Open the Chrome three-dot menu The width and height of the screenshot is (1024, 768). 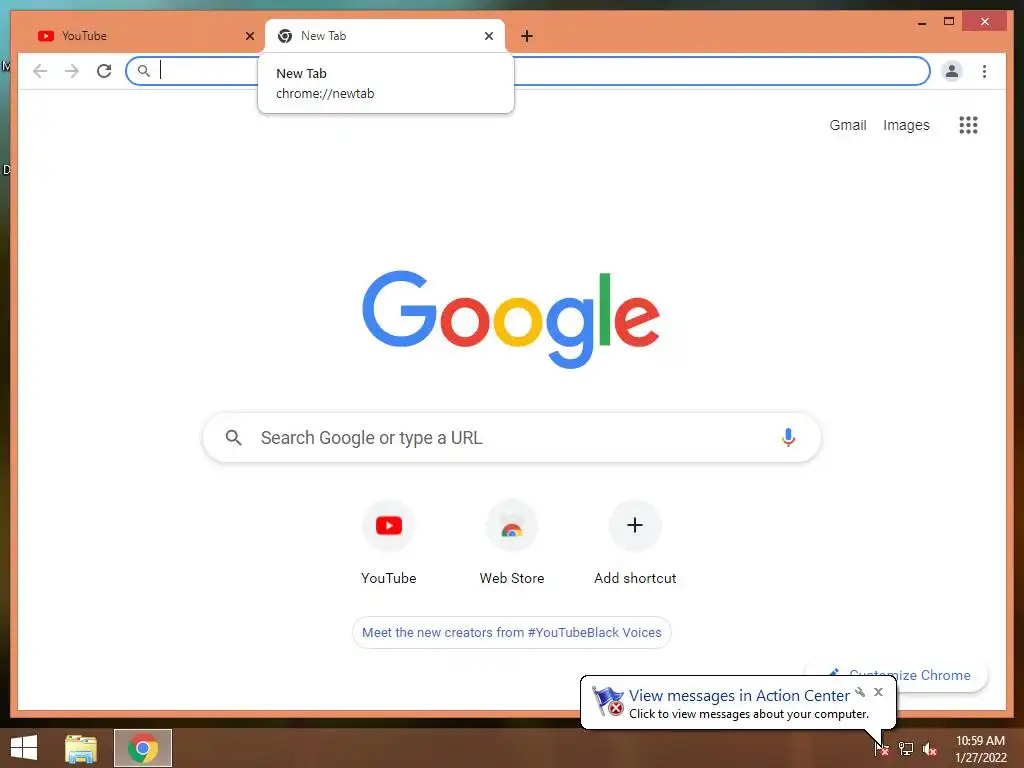(984, 71)
